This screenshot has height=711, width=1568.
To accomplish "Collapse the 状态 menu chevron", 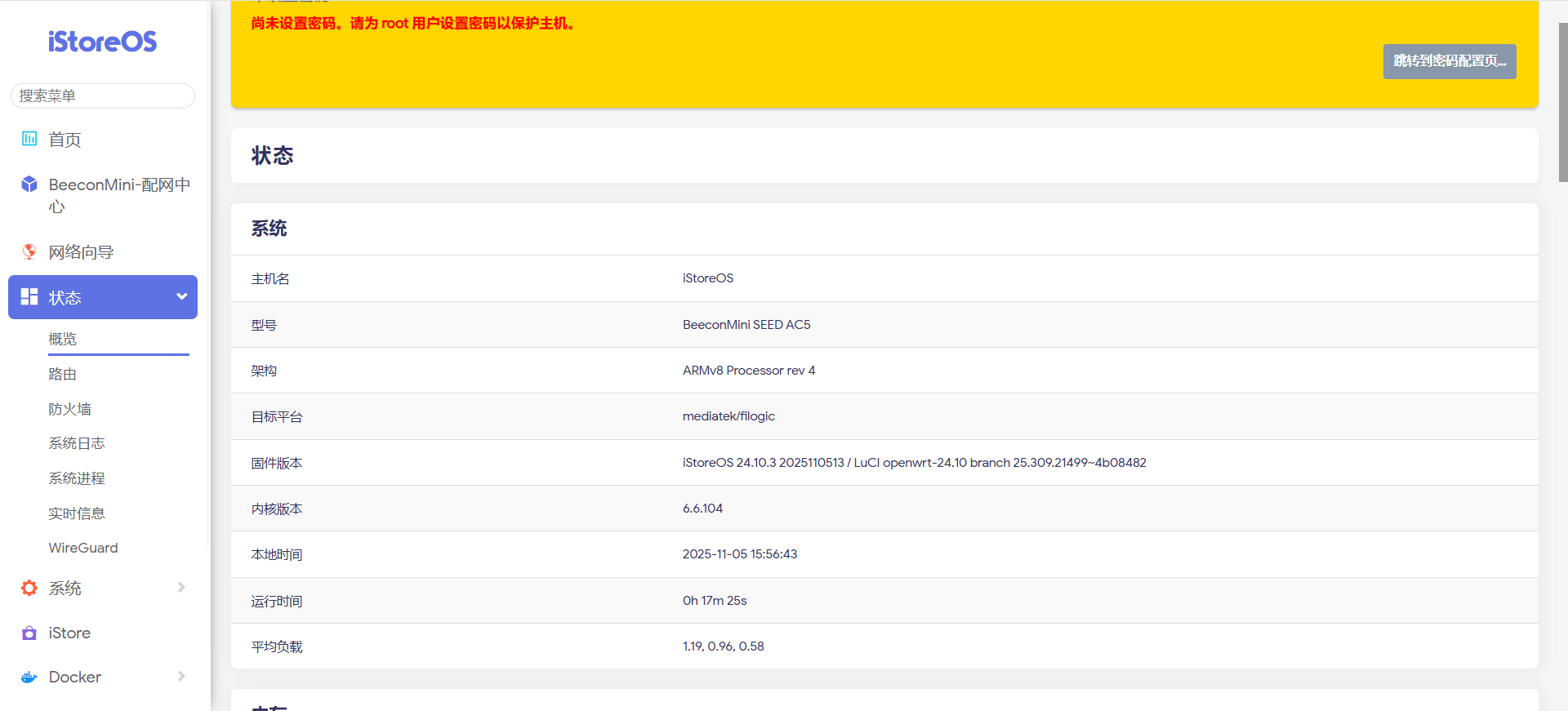I will click(181, 296).
